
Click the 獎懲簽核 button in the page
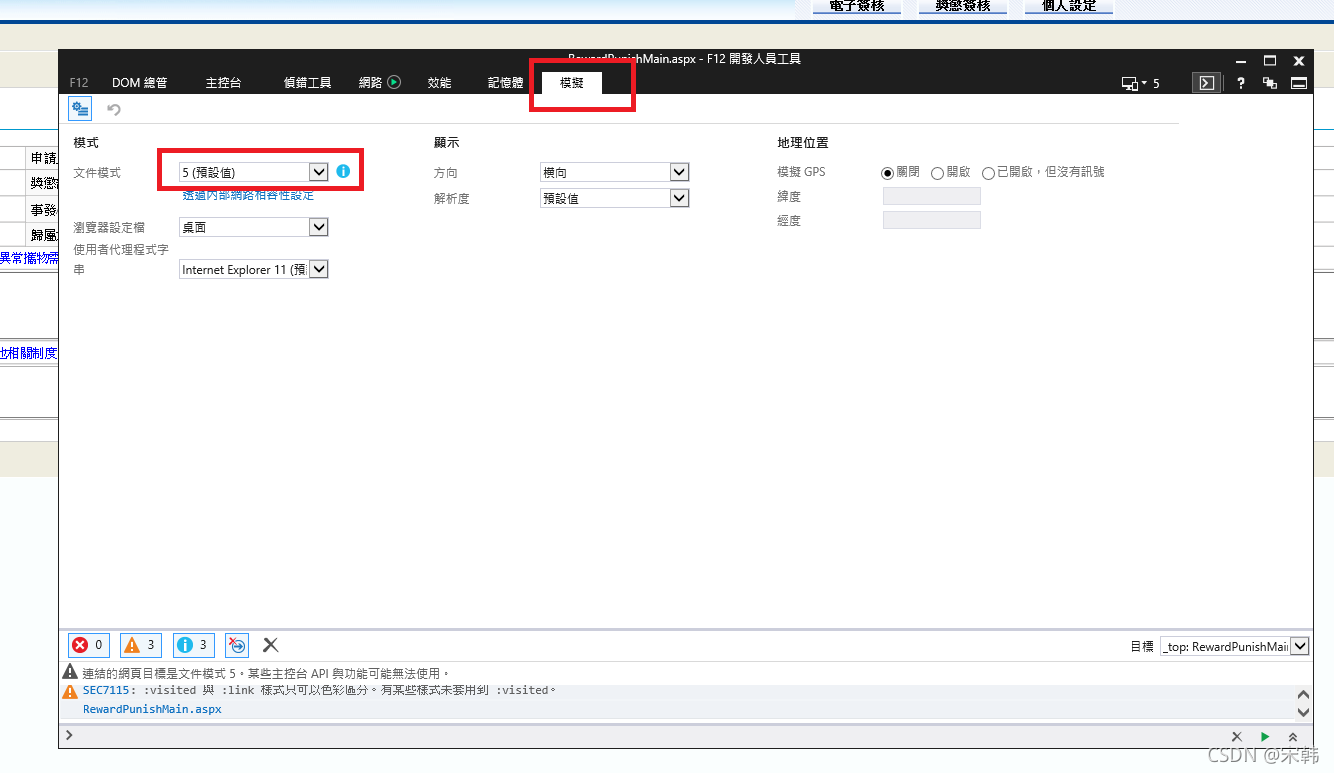coord(963,6)
